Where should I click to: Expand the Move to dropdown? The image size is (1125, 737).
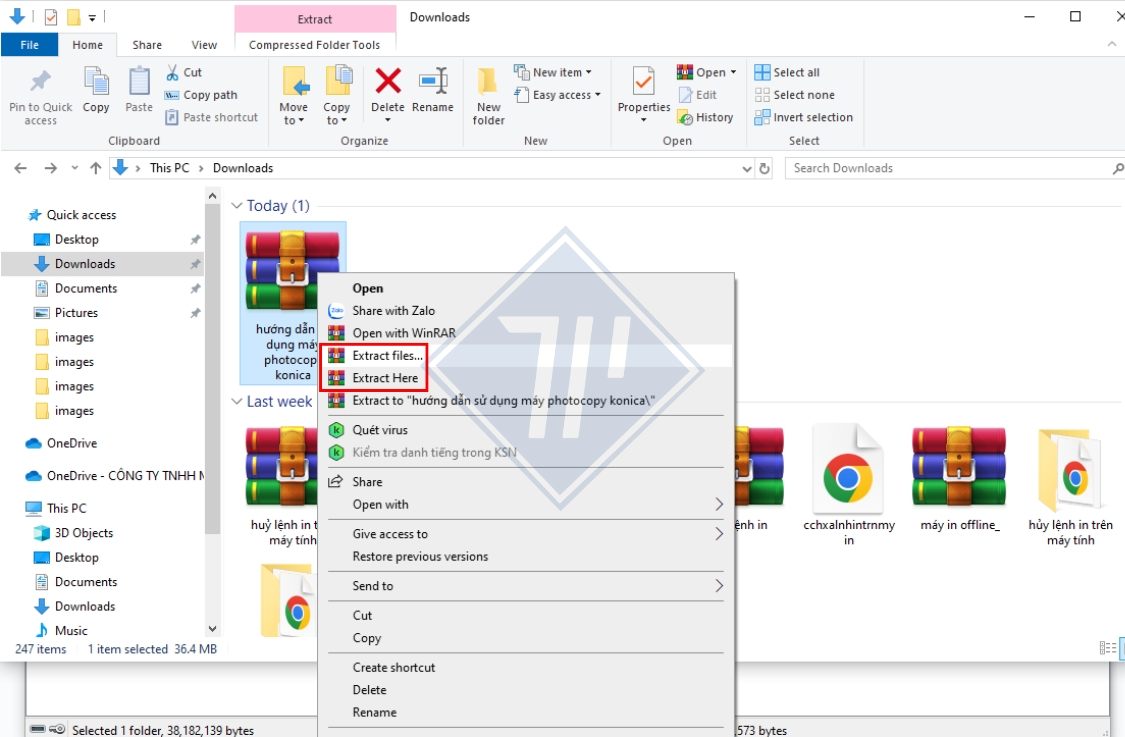click(294, 121)
